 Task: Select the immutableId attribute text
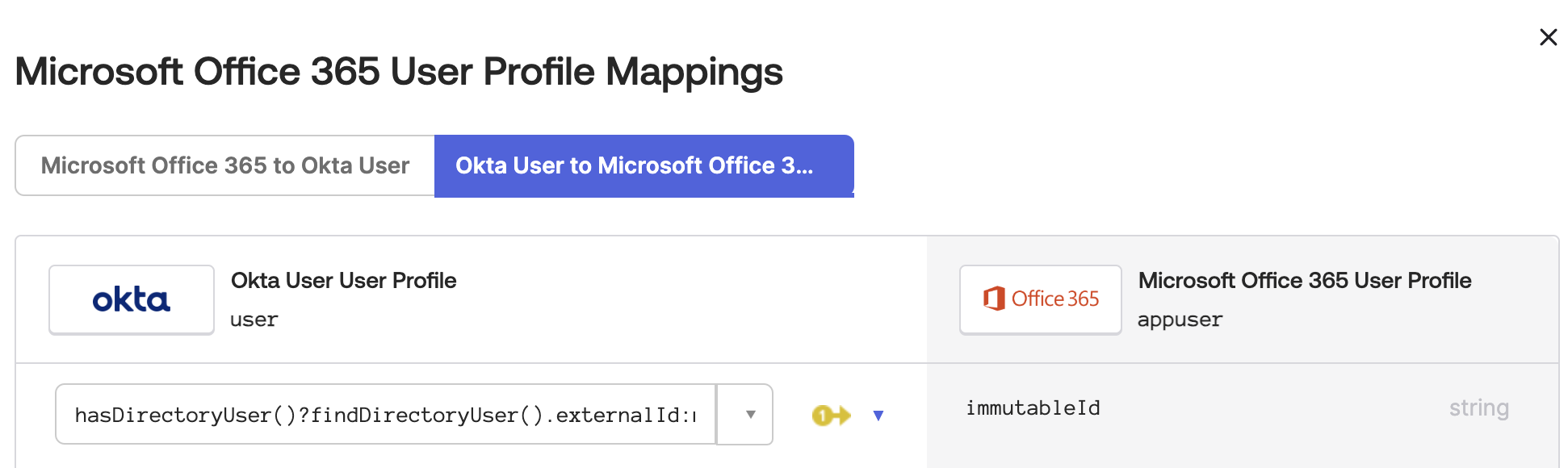1033,408
